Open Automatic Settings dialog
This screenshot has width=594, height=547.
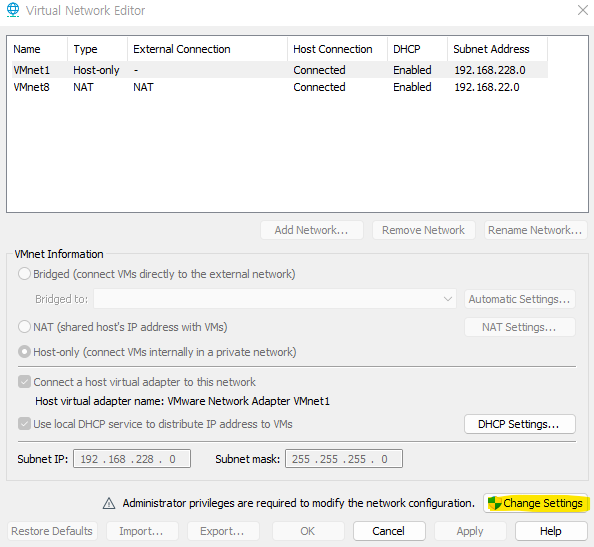[x=520, y=299]
